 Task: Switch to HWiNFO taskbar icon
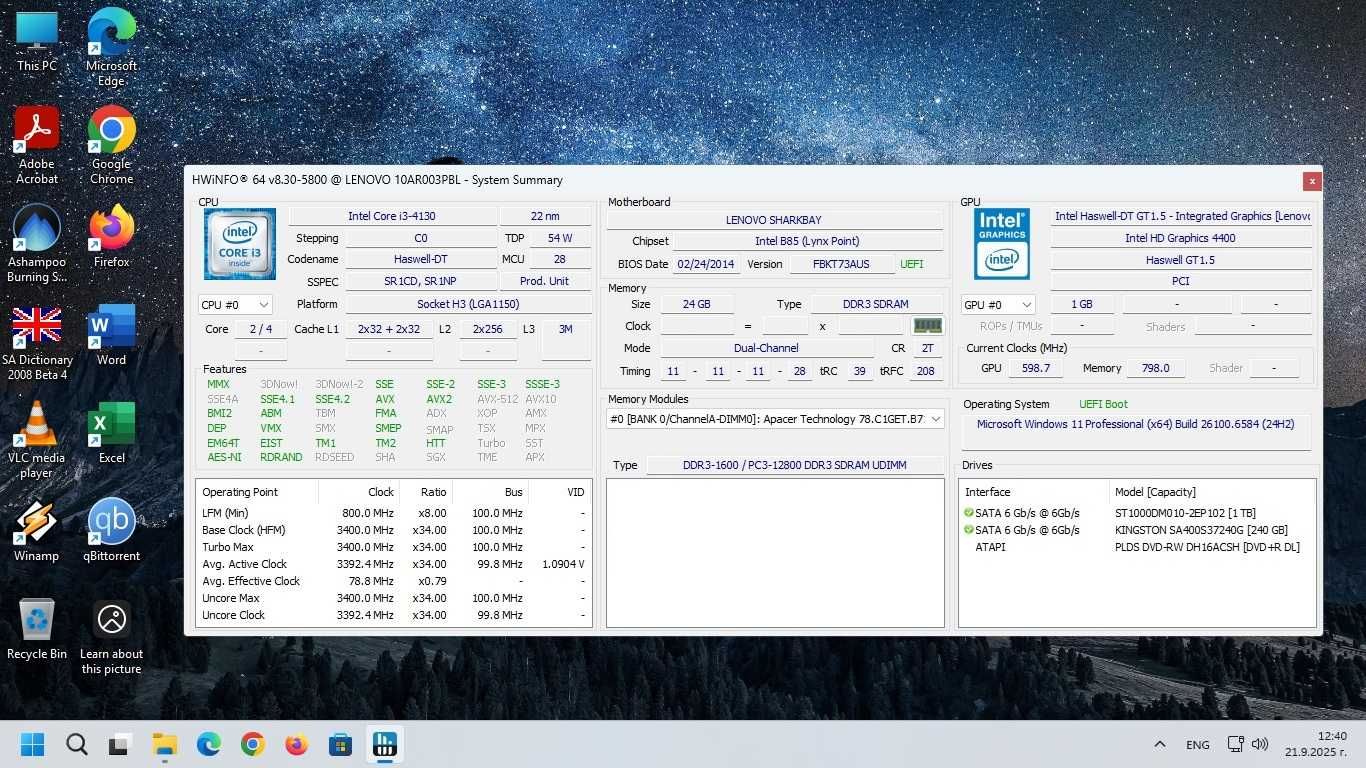(x=384, y=744)
